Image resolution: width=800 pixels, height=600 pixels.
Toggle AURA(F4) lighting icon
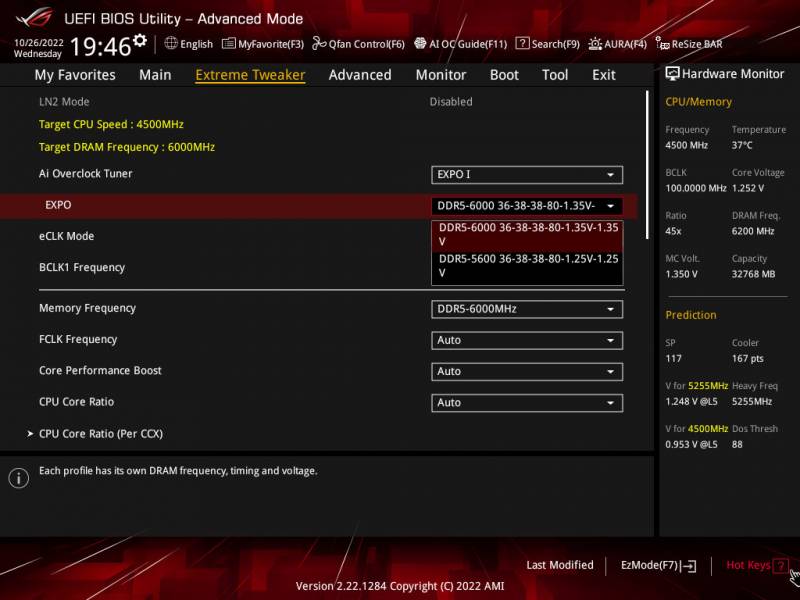(596, 44)
